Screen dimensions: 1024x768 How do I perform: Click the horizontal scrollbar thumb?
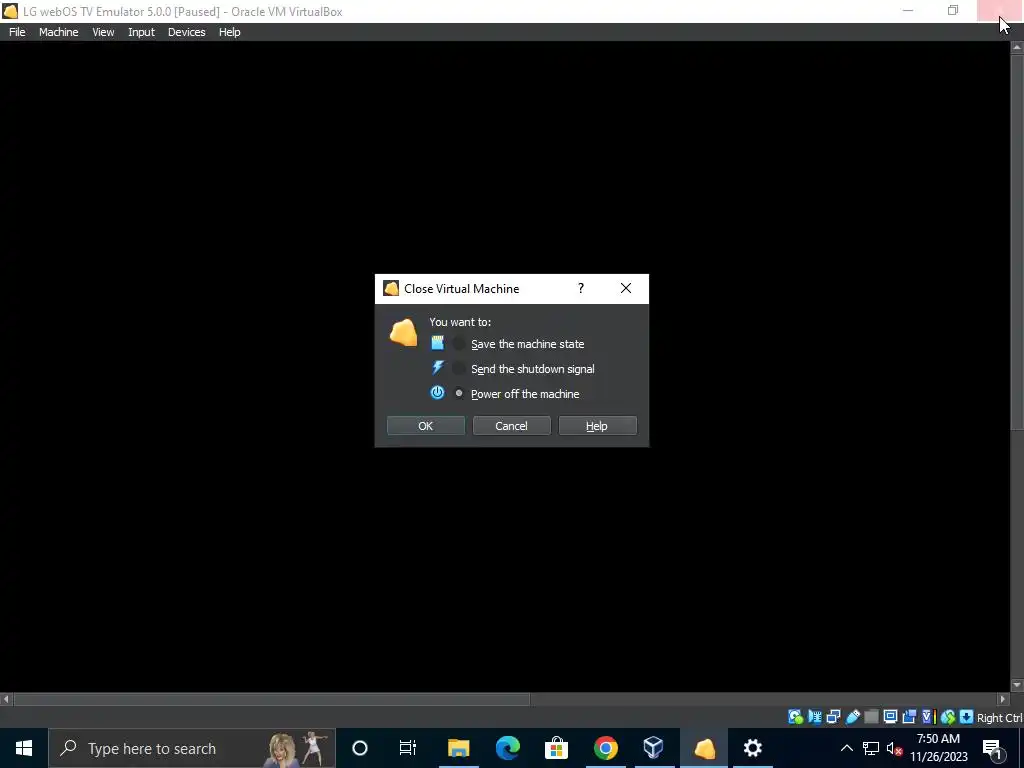click(x=272, y=699)
